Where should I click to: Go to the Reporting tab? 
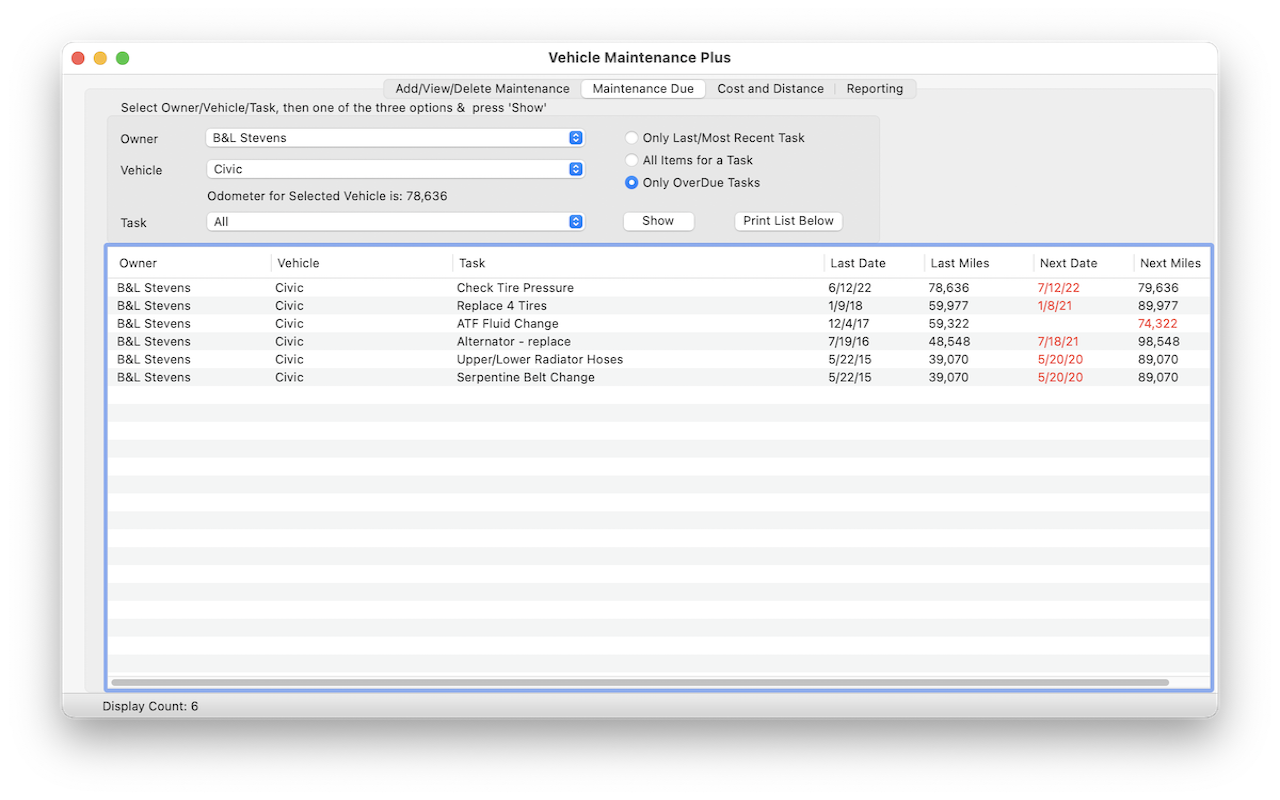tap(874, 89)
